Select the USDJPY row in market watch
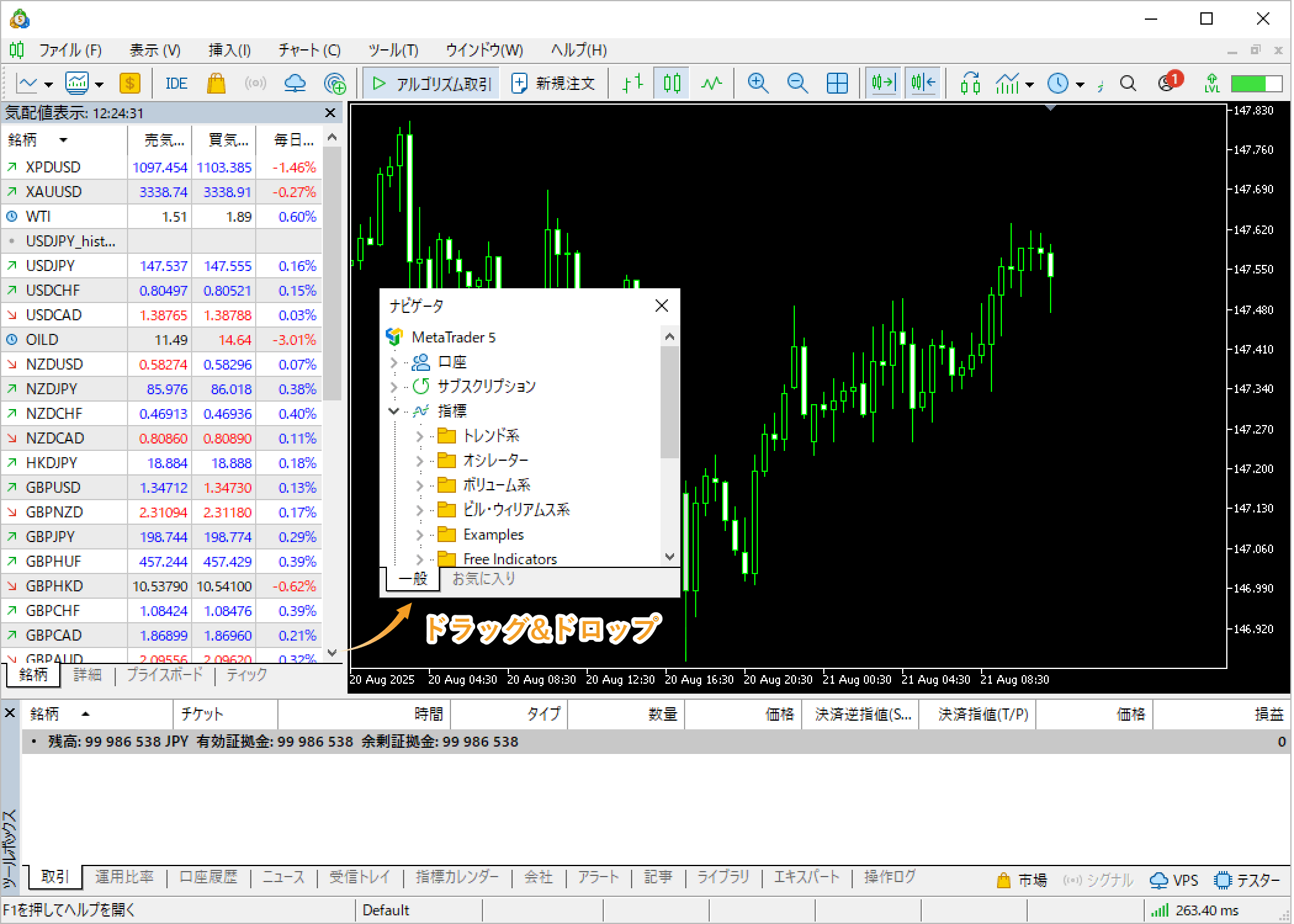 click(51, 265)
